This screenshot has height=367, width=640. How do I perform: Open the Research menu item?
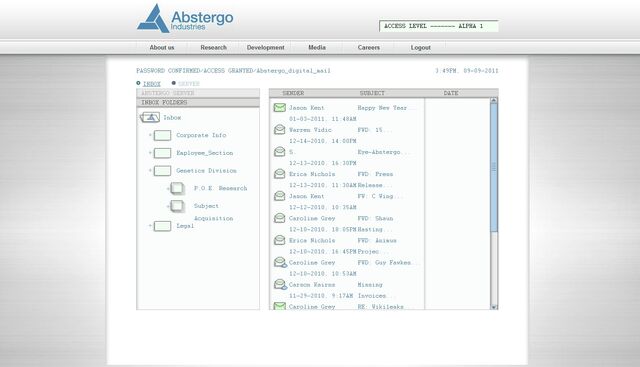pos(213,47)
